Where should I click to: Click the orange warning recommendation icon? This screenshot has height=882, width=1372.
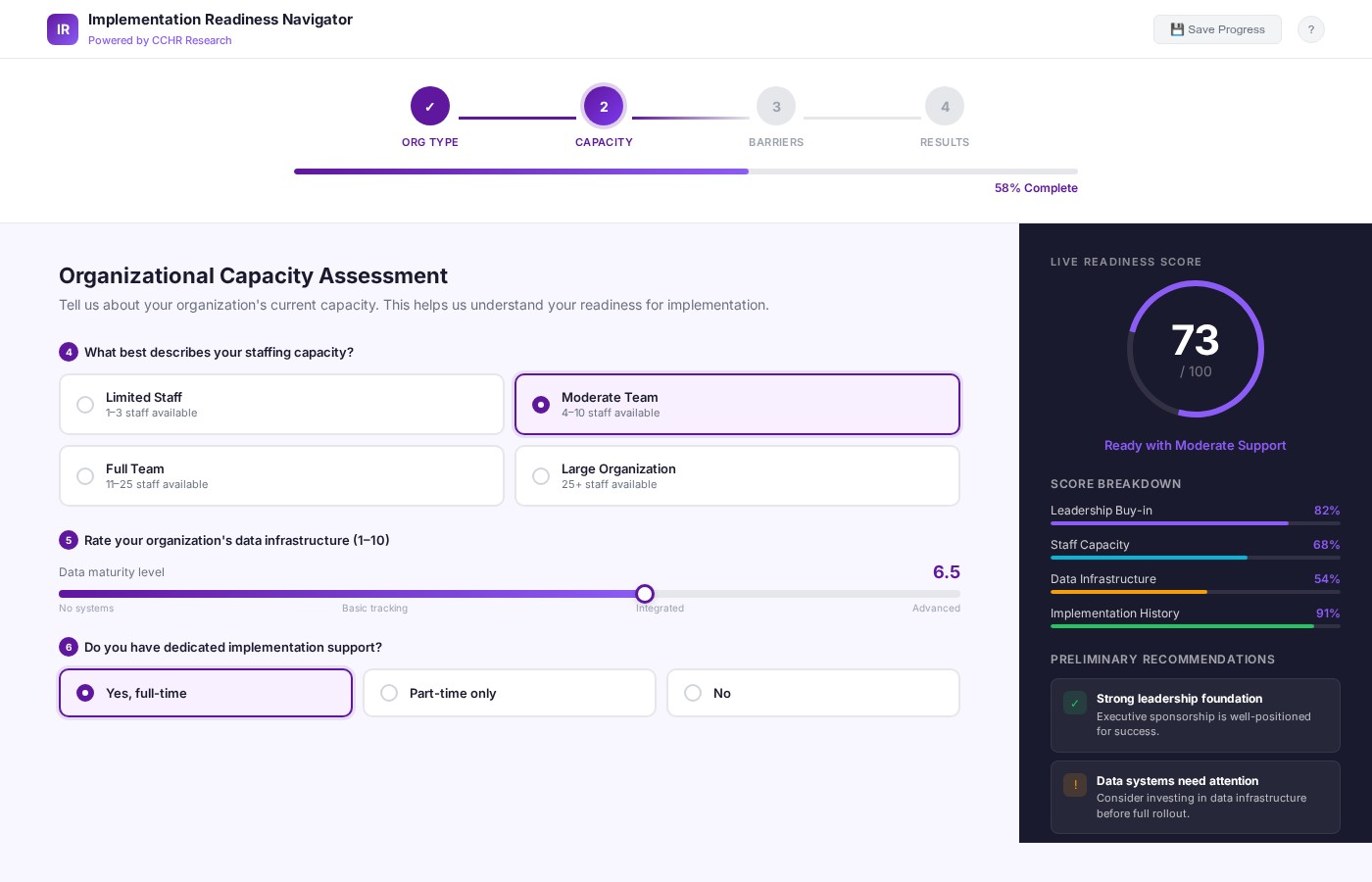pos(1075,785)
